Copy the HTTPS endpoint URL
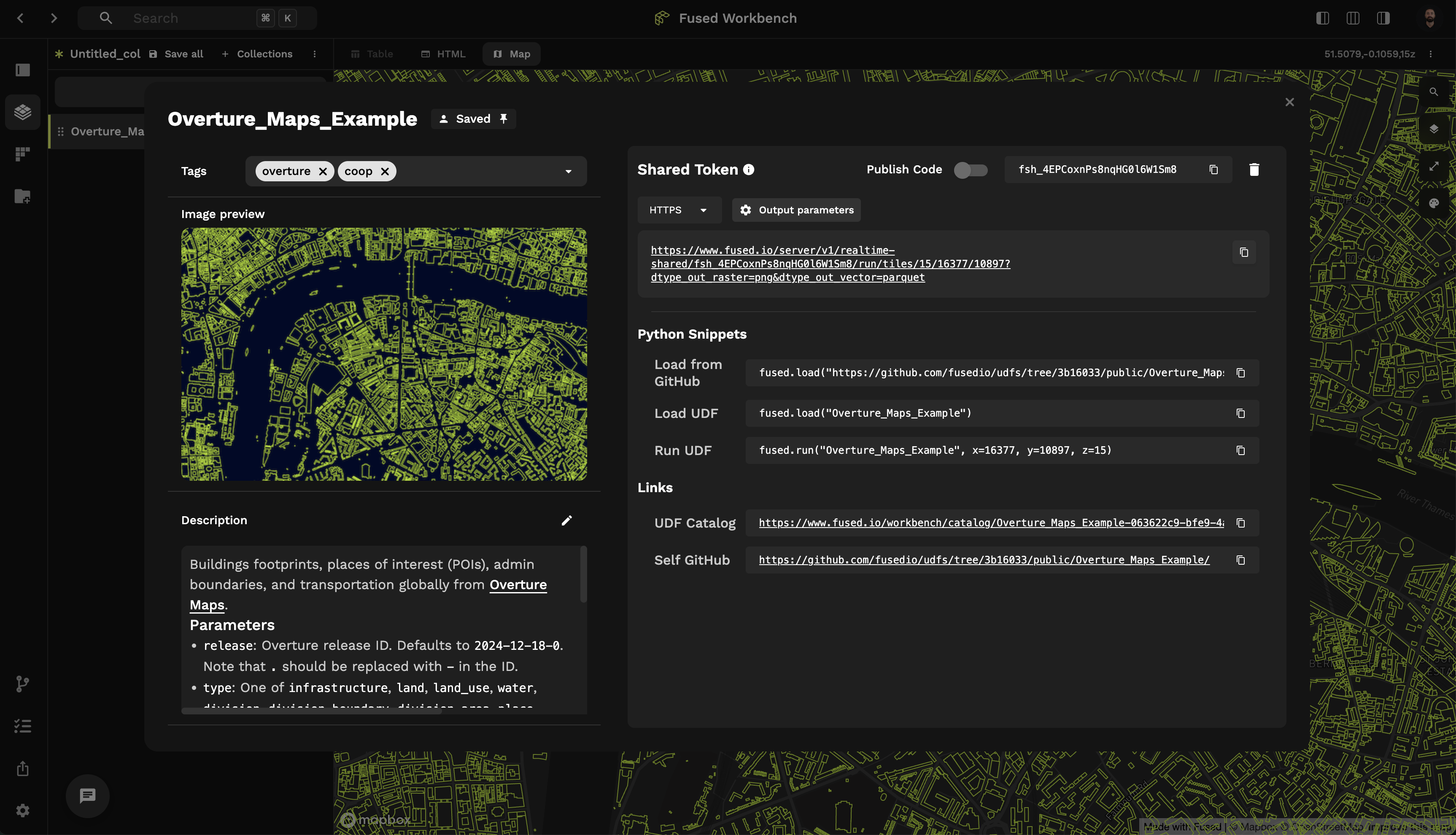The height and width of the screenshot is (835, 1456). click(x=1244, y=252)
